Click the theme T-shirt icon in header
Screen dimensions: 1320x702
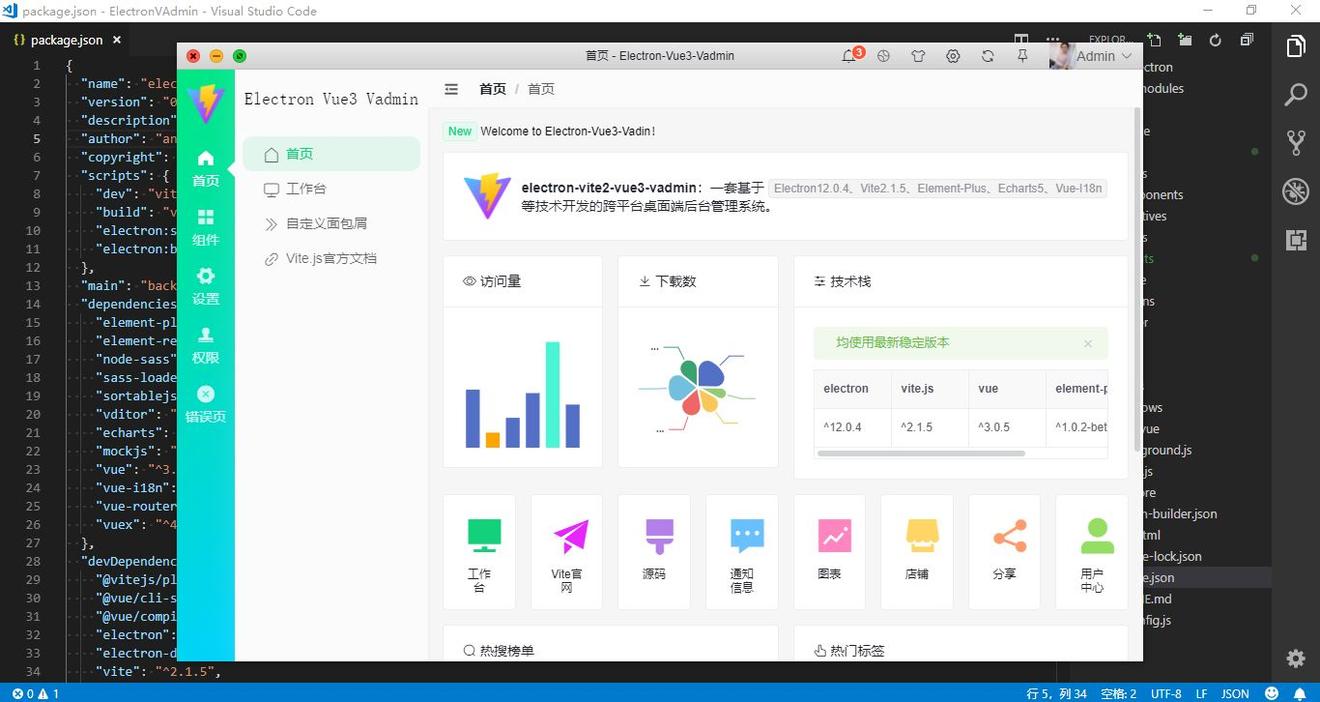[x=918, y=56]
